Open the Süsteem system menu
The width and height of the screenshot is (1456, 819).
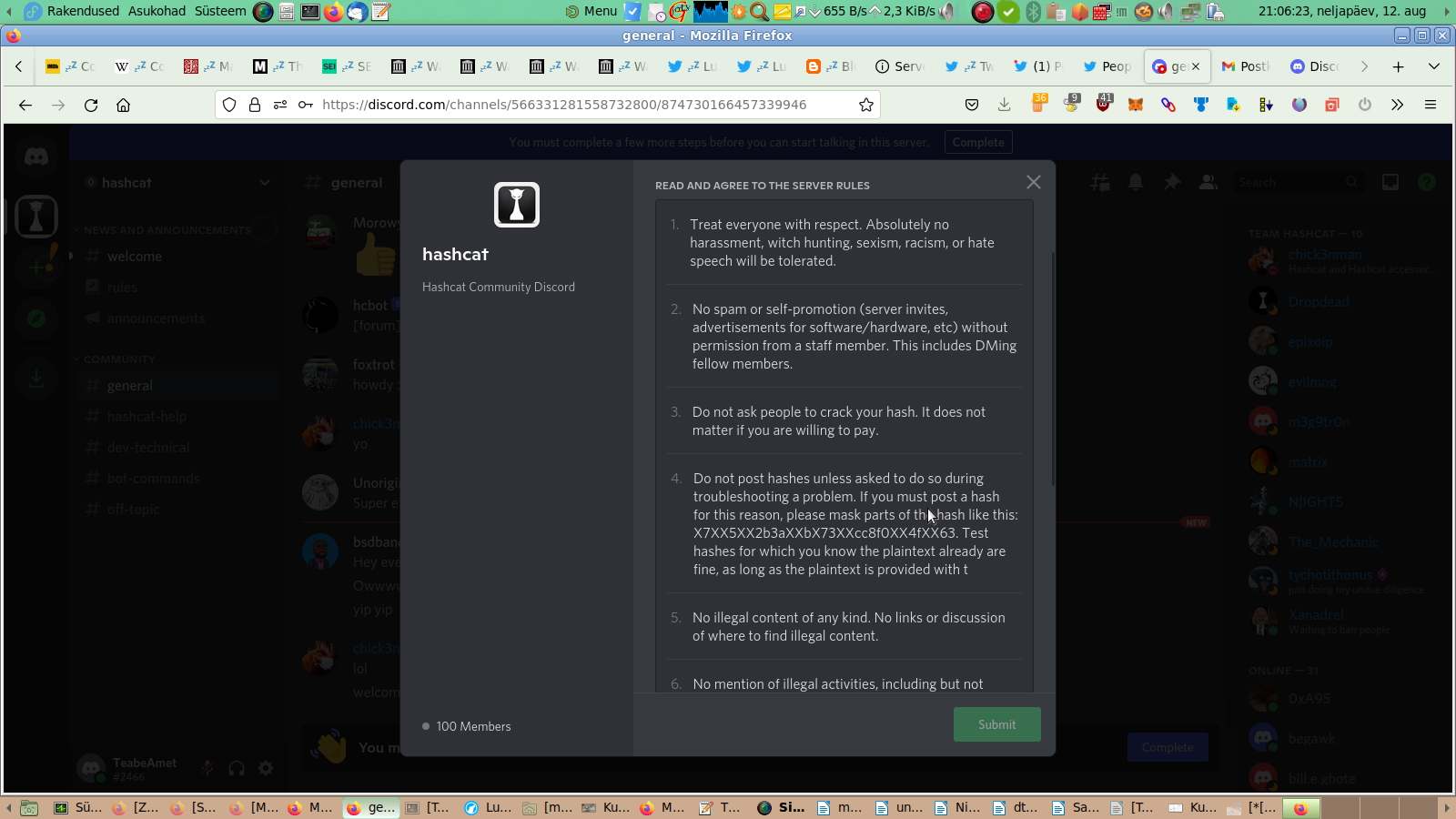[220, 11]
